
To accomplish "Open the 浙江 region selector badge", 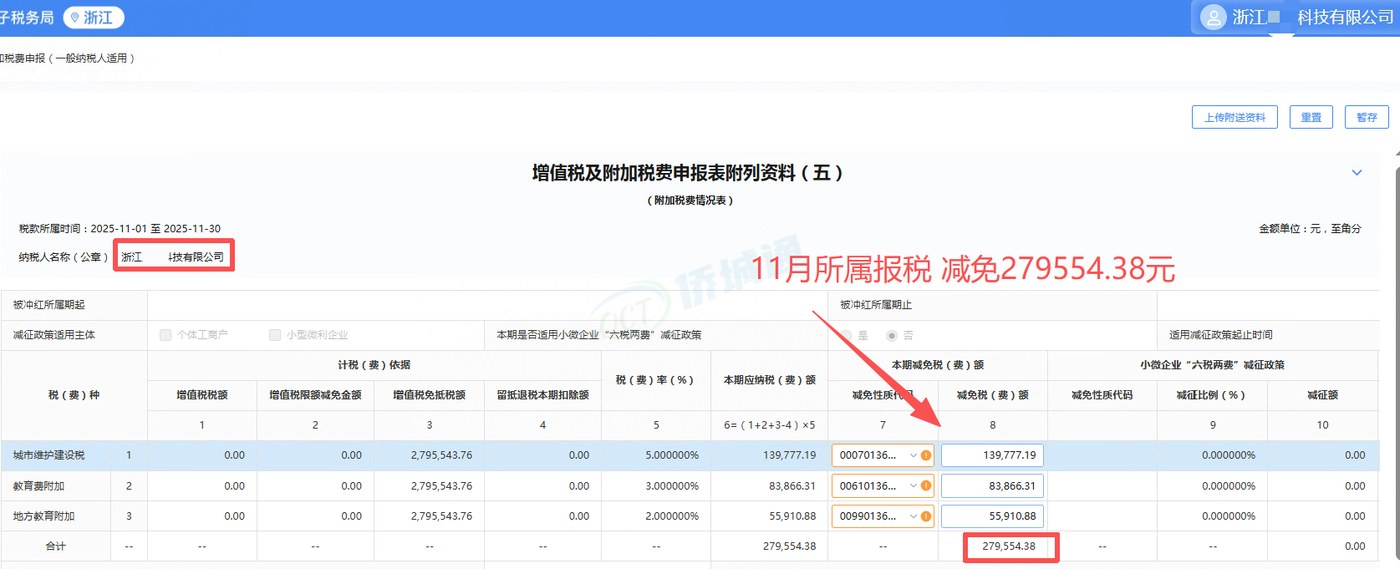I will pos(94,17).
